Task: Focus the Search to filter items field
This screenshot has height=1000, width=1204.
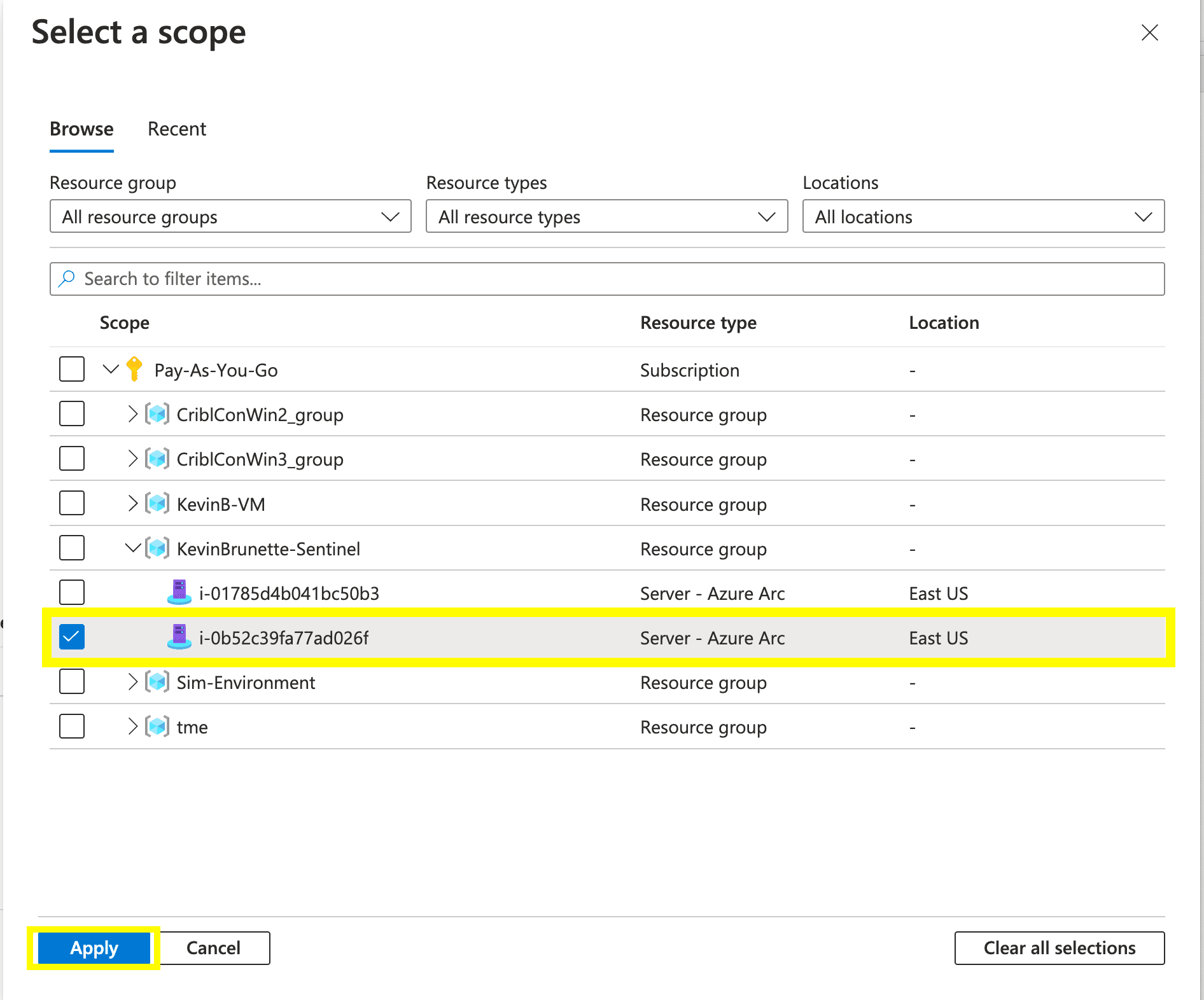Action: pyautogui.click(x=607, y=279)
